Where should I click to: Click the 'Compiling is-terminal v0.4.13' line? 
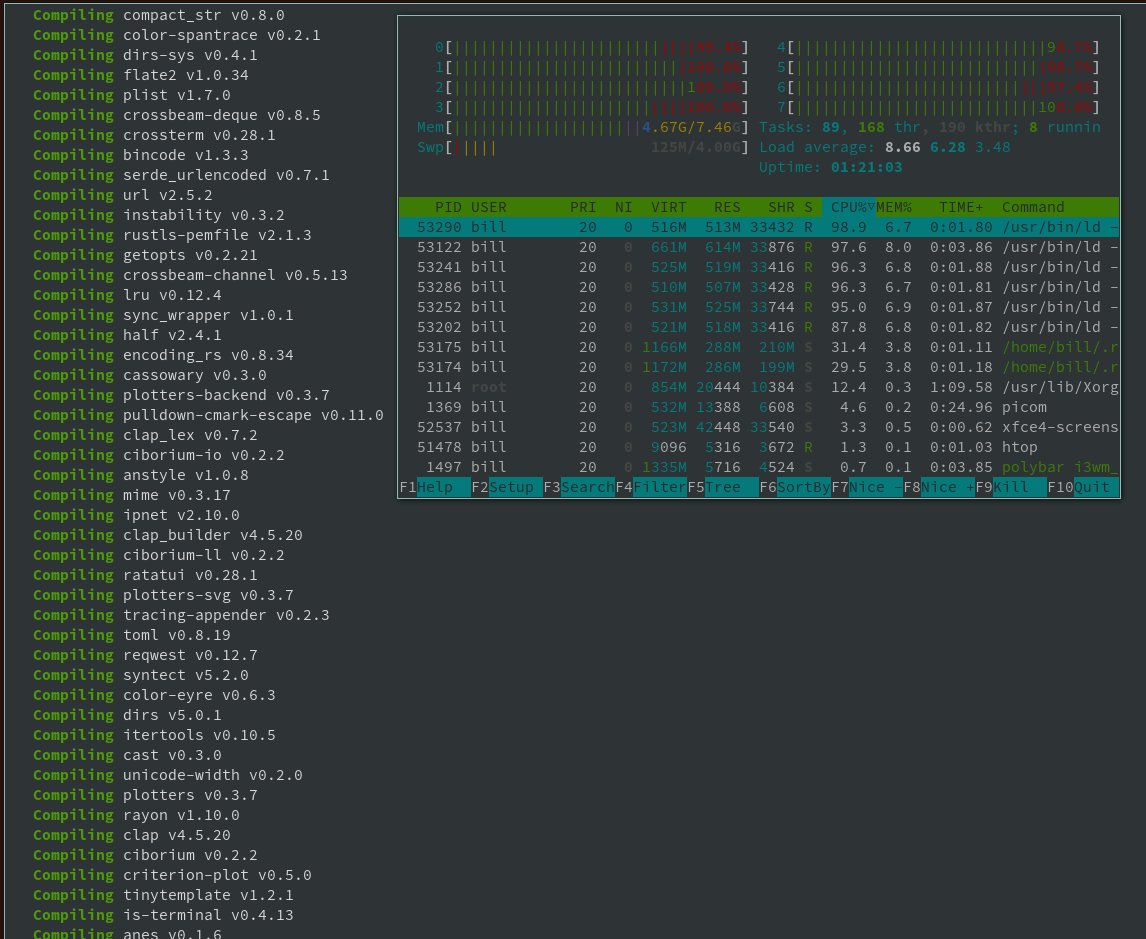click(x=163, y=915)
